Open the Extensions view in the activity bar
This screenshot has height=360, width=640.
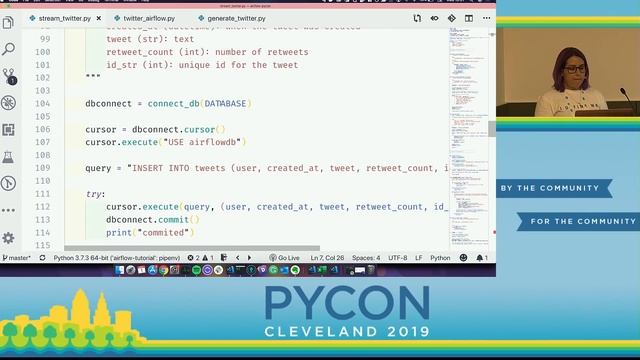pyautogui.click(x=8, y=130)
